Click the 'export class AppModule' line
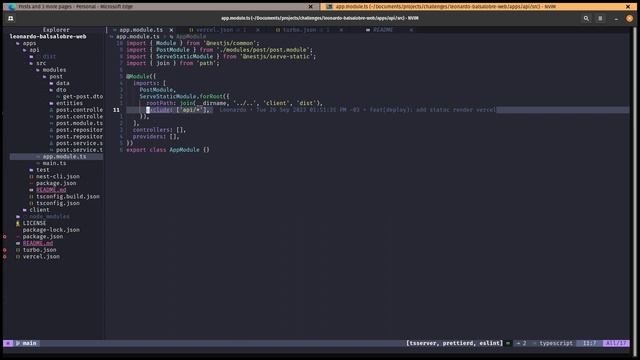The height and width of the screenshot is (360, 640). (168, 150)
